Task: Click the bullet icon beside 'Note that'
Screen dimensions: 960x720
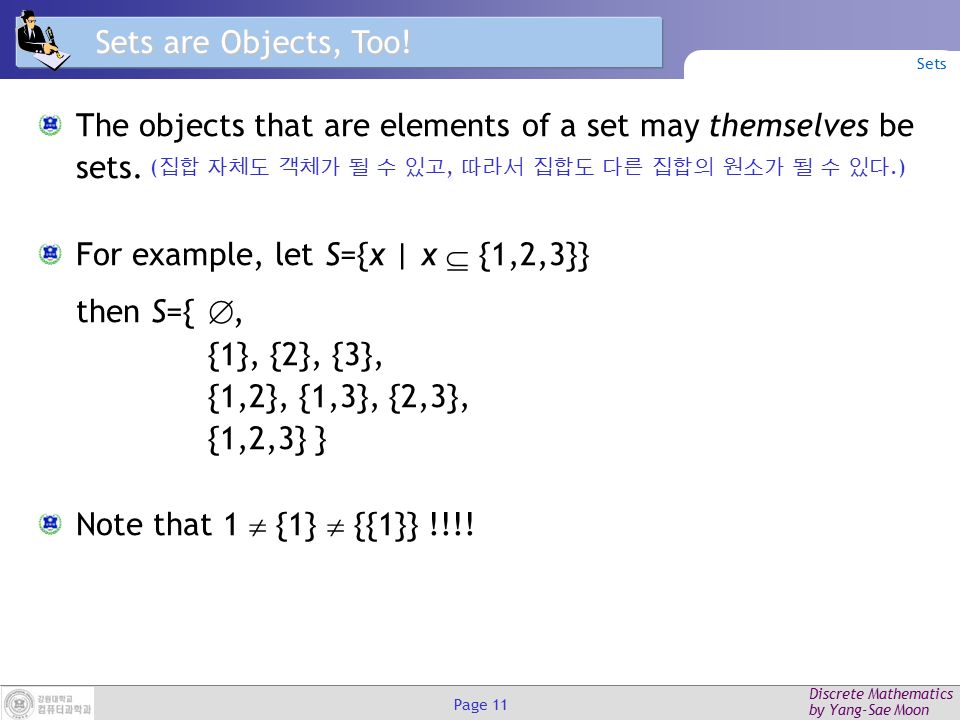Action: (x=50, y=524)
